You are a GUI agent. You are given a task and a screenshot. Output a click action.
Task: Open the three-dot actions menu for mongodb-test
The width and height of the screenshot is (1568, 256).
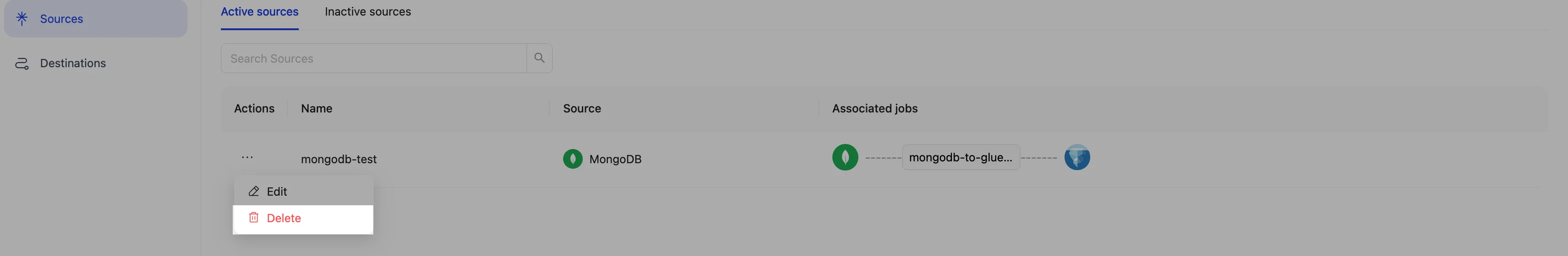247,157
